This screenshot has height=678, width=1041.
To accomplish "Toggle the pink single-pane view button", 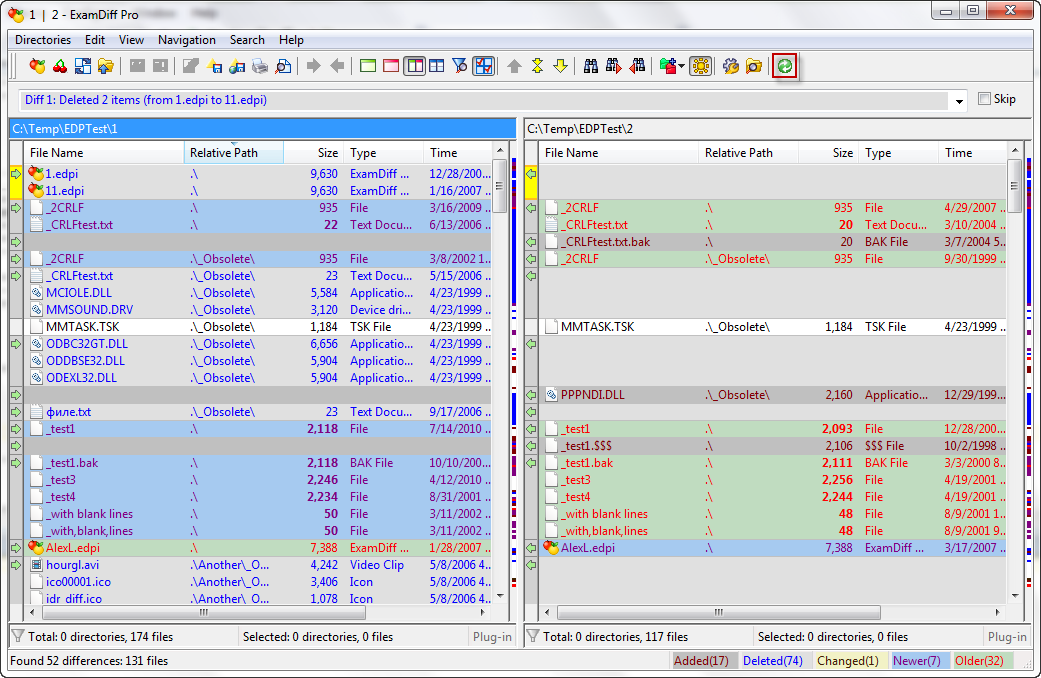I will (391, 66).
